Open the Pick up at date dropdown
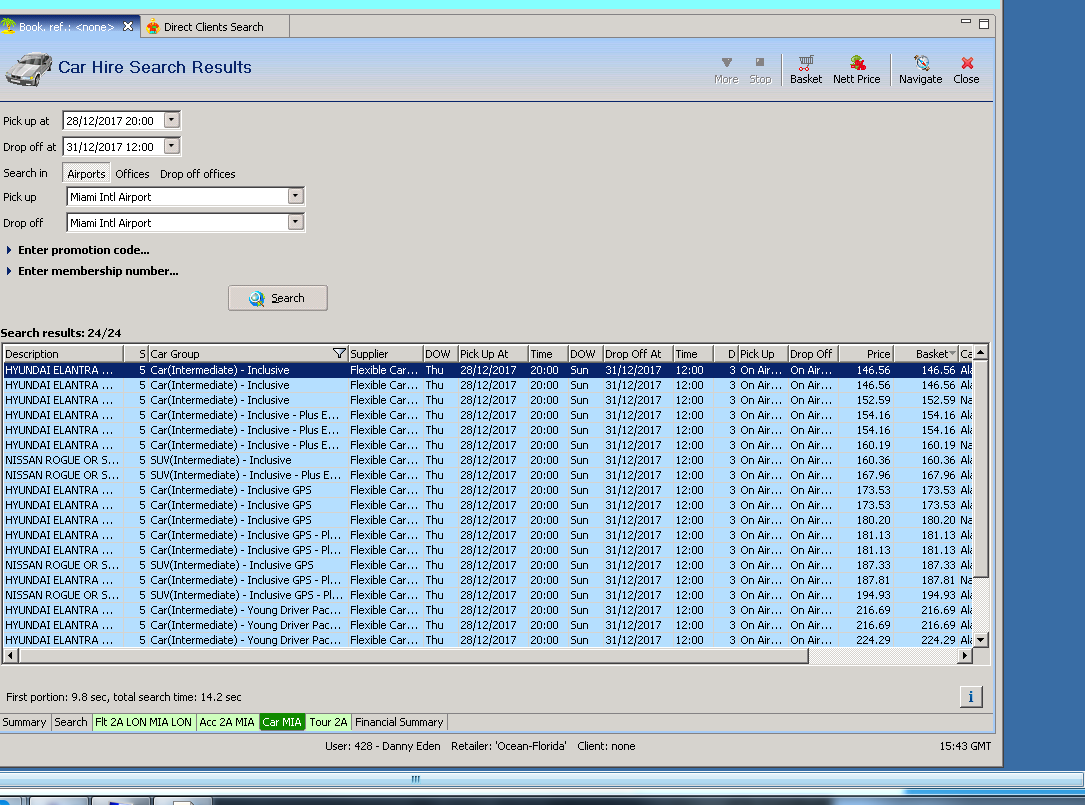 coord(171,120)
